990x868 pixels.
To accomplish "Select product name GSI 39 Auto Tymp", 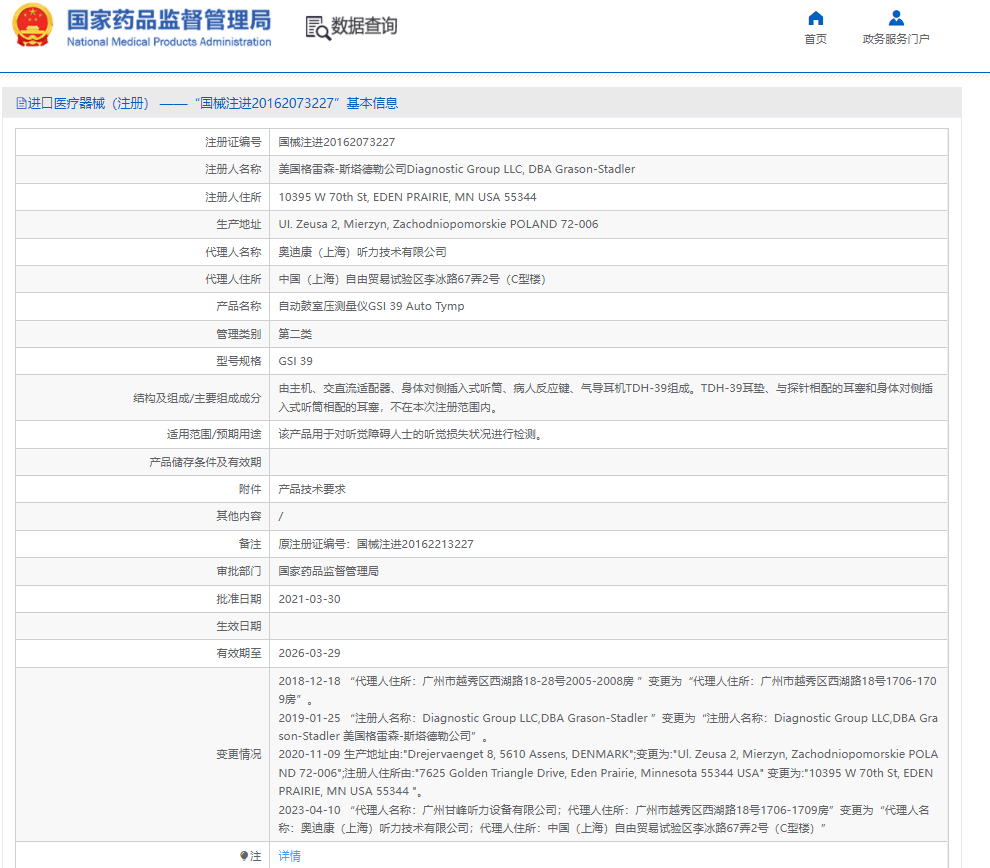I will point(371,306).
